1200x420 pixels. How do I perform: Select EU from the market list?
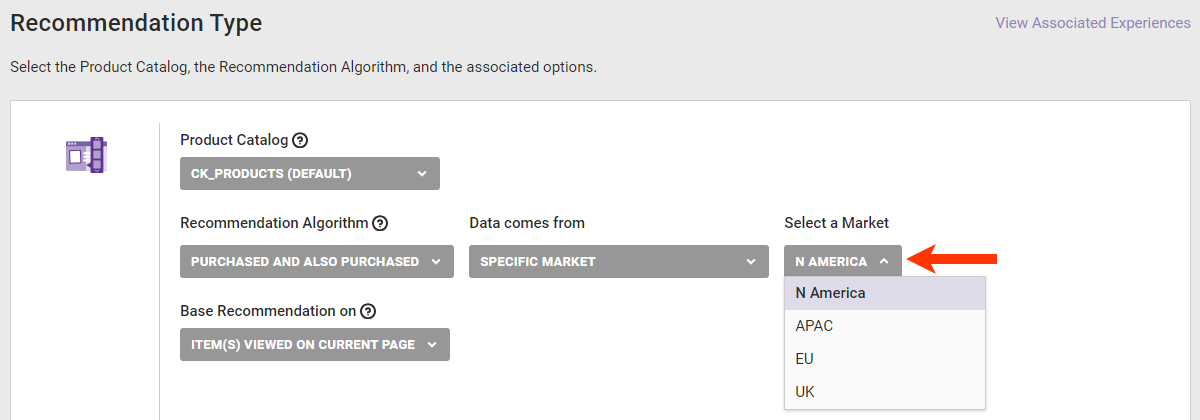tap(806, 359)
